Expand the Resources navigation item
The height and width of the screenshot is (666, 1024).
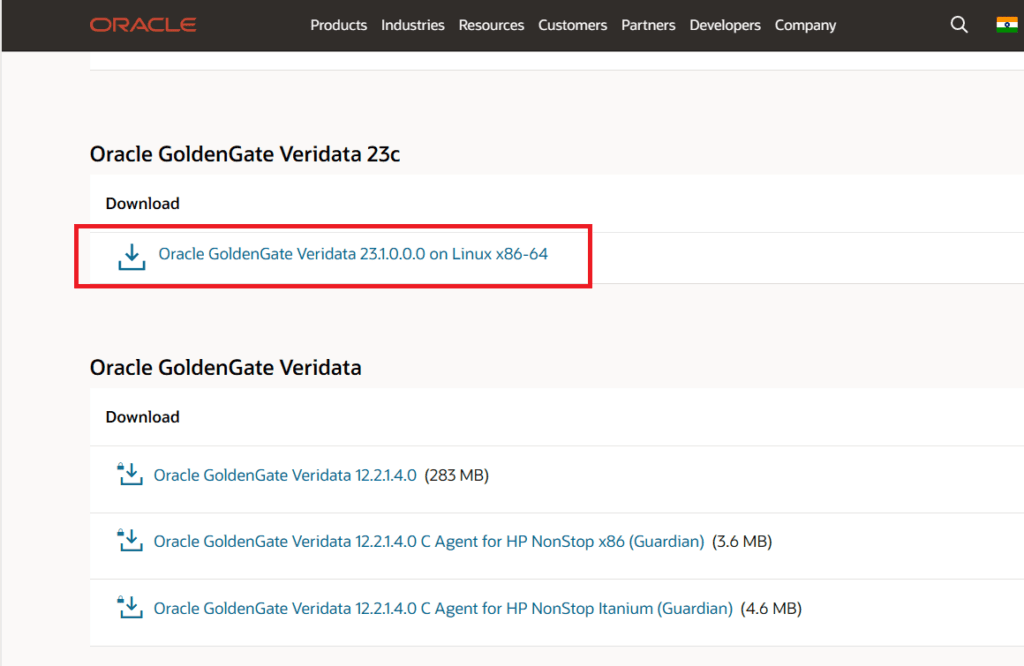[x=491, y=25]
